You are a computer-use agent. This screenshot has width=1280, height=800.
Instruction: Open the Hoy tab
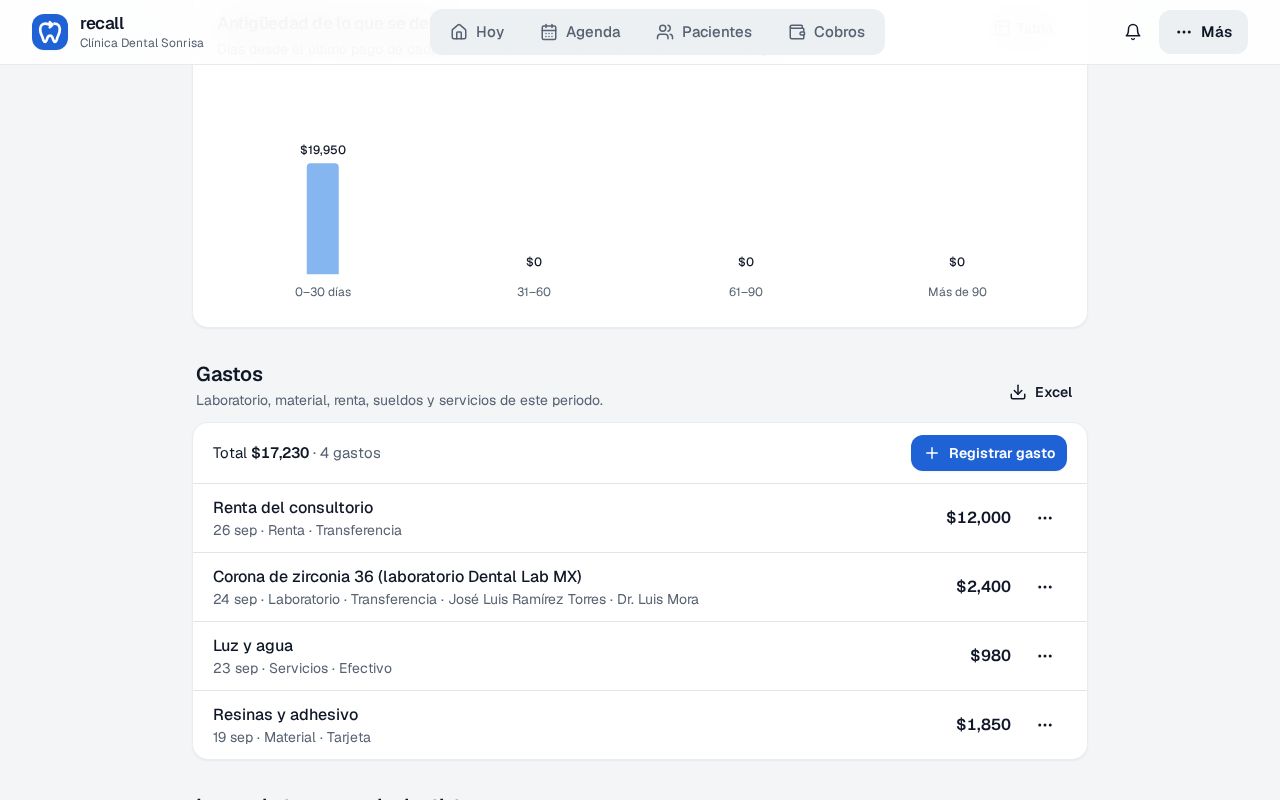tap(477, 32)
